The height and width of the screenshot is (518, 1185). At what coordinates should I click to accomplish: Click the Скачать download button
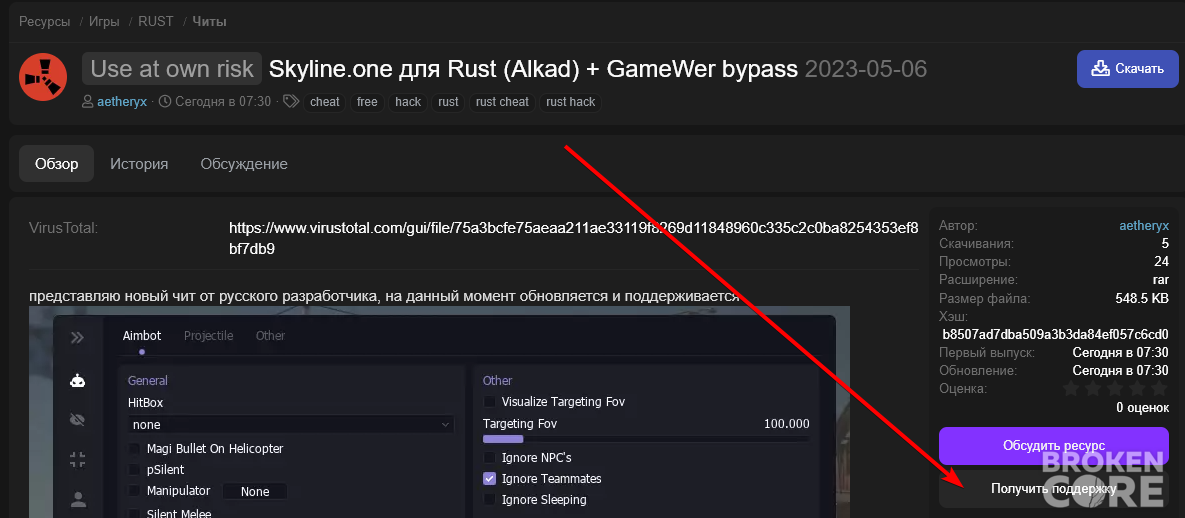[x=1128, y=69]
